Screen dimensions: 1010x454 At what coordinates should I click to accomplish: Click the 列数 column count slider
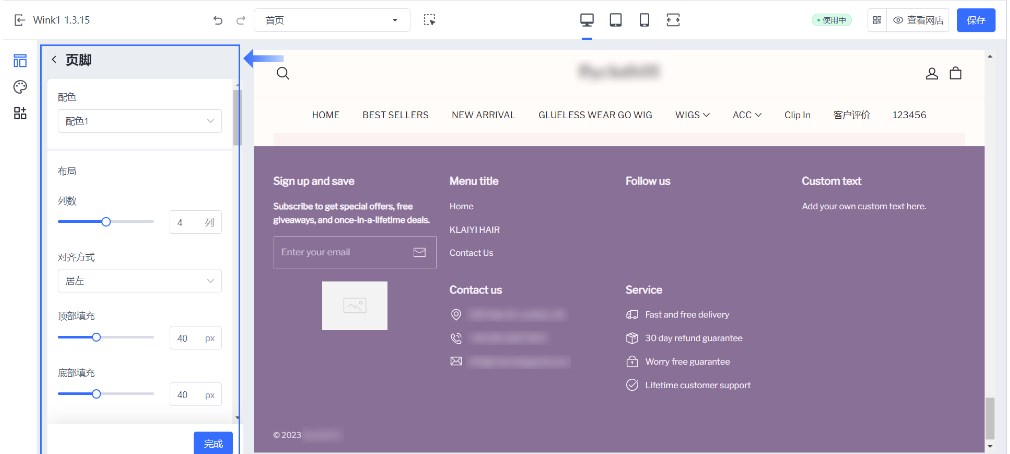coord(106,222)
